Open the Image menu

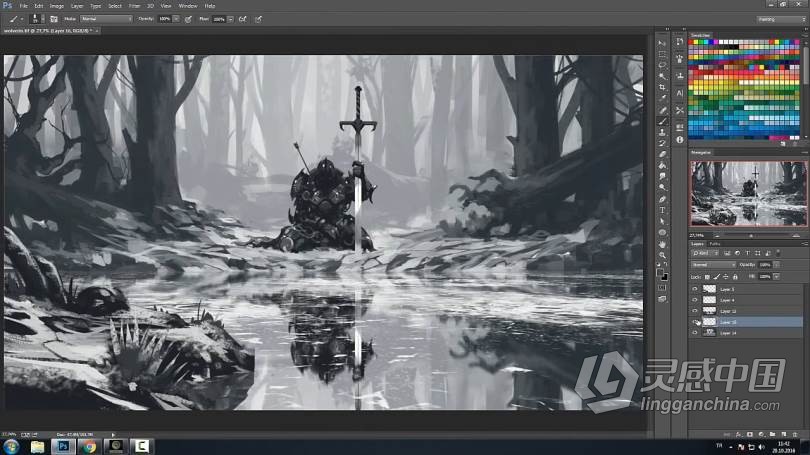(57, 6)
